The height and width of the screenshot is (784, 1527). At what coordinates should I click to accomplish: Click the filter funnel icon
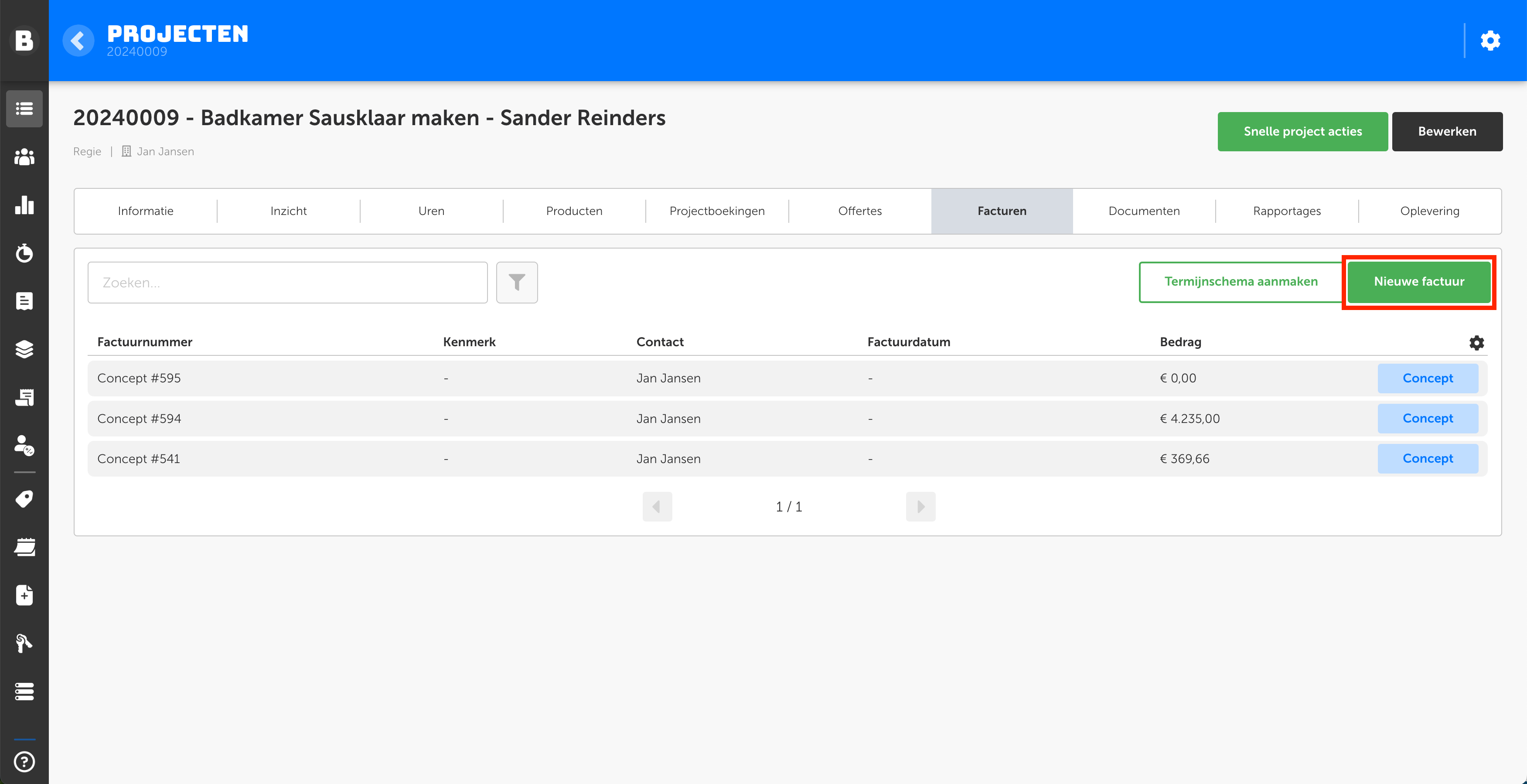pos(516,283)
